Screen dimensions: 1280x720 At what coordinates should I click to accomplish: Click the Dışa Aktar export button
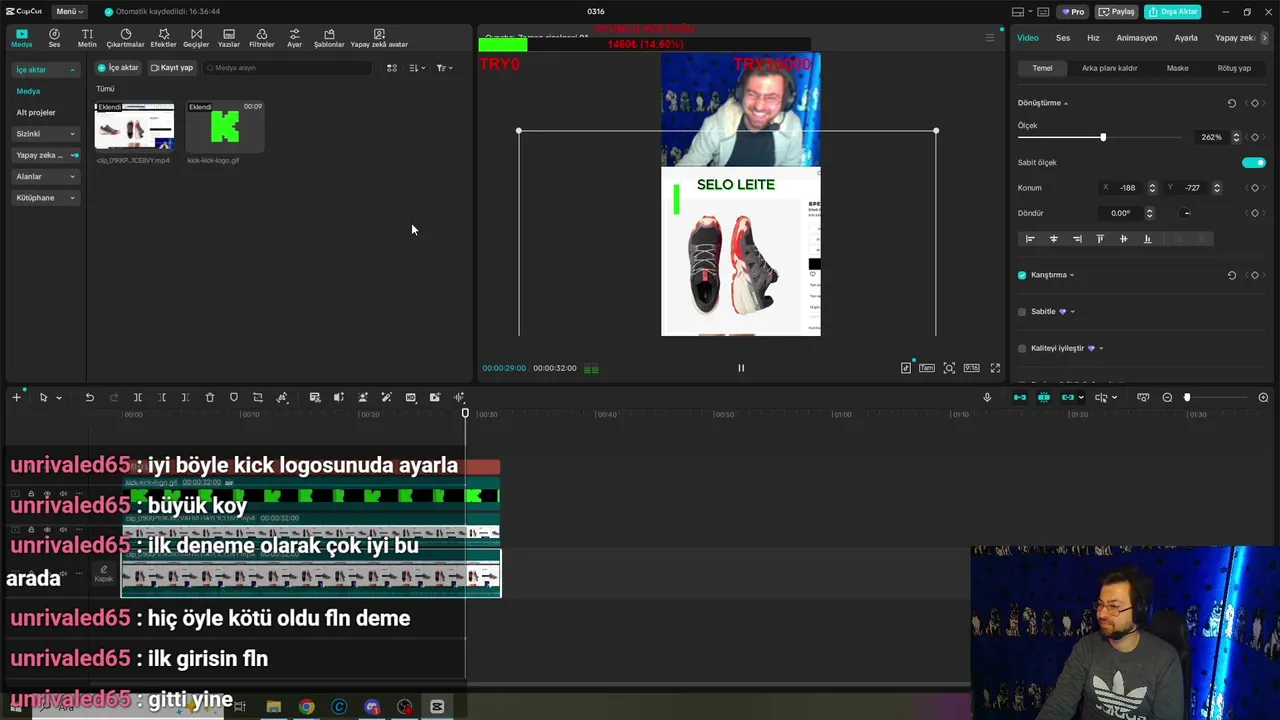coord(1173,12)
